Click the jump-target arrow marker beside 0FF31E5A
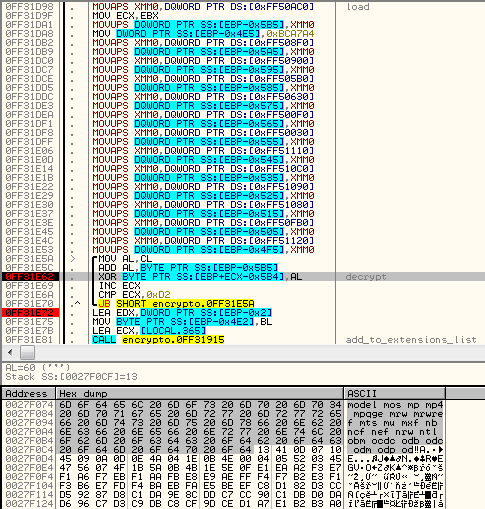Viewport: 485px width, 509px height. click(73, 259)
